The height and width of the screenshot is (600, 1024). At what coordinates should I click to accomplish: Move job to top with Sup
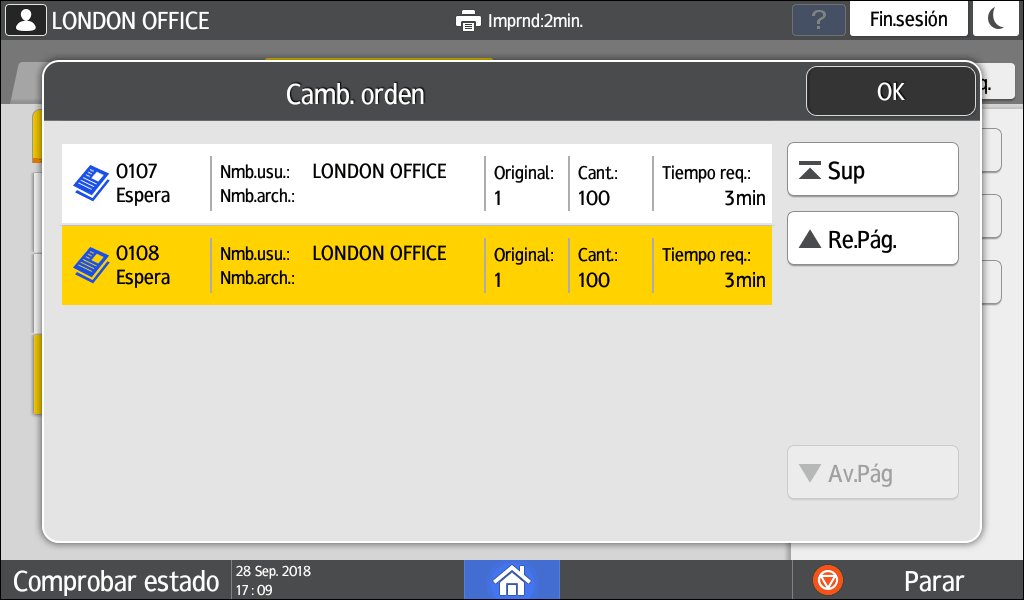(x=872, y=170)
